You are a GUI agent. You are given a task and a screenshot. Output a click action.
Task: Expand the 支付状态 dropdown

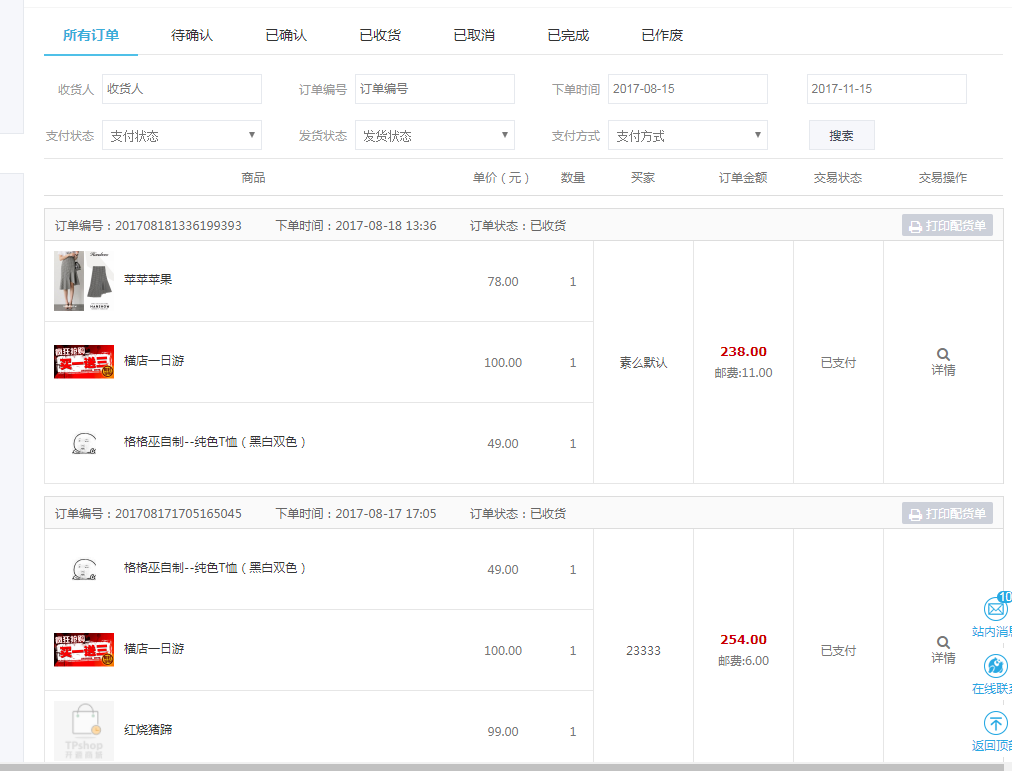click(x=182, y=136)
